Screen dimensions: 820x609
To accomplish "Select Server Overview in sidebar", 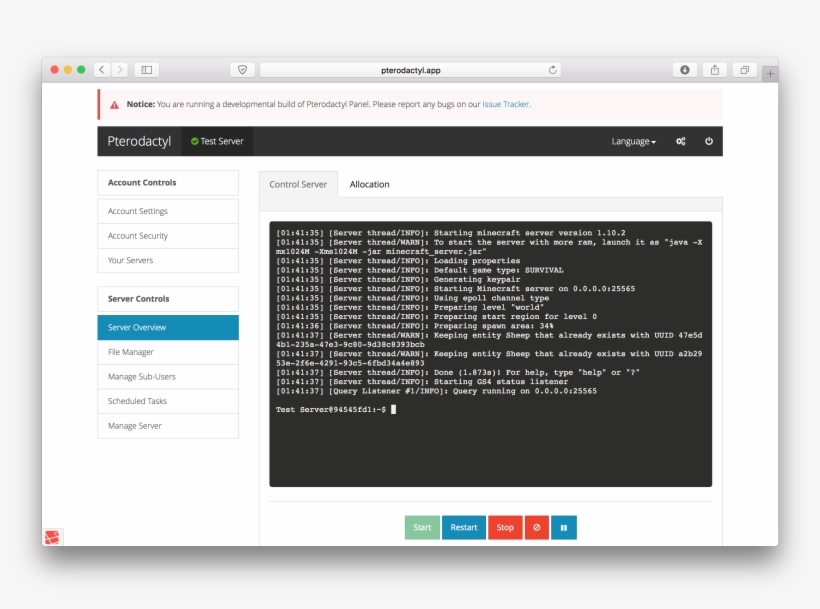I will click(168, 327).
